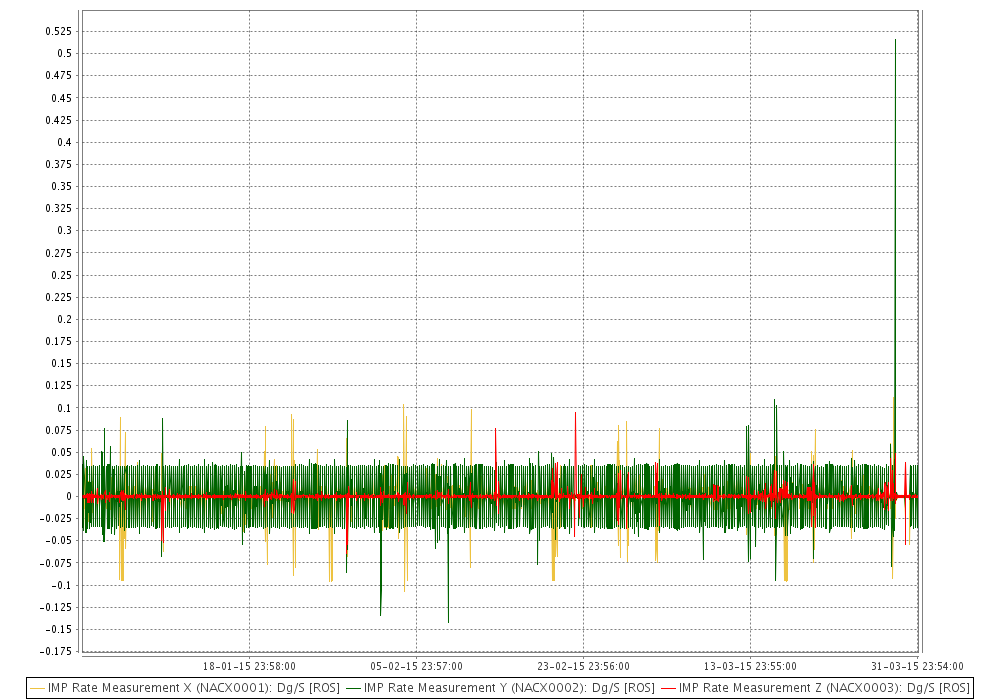Click the 0.175 y-axis label

click(59, 342)
